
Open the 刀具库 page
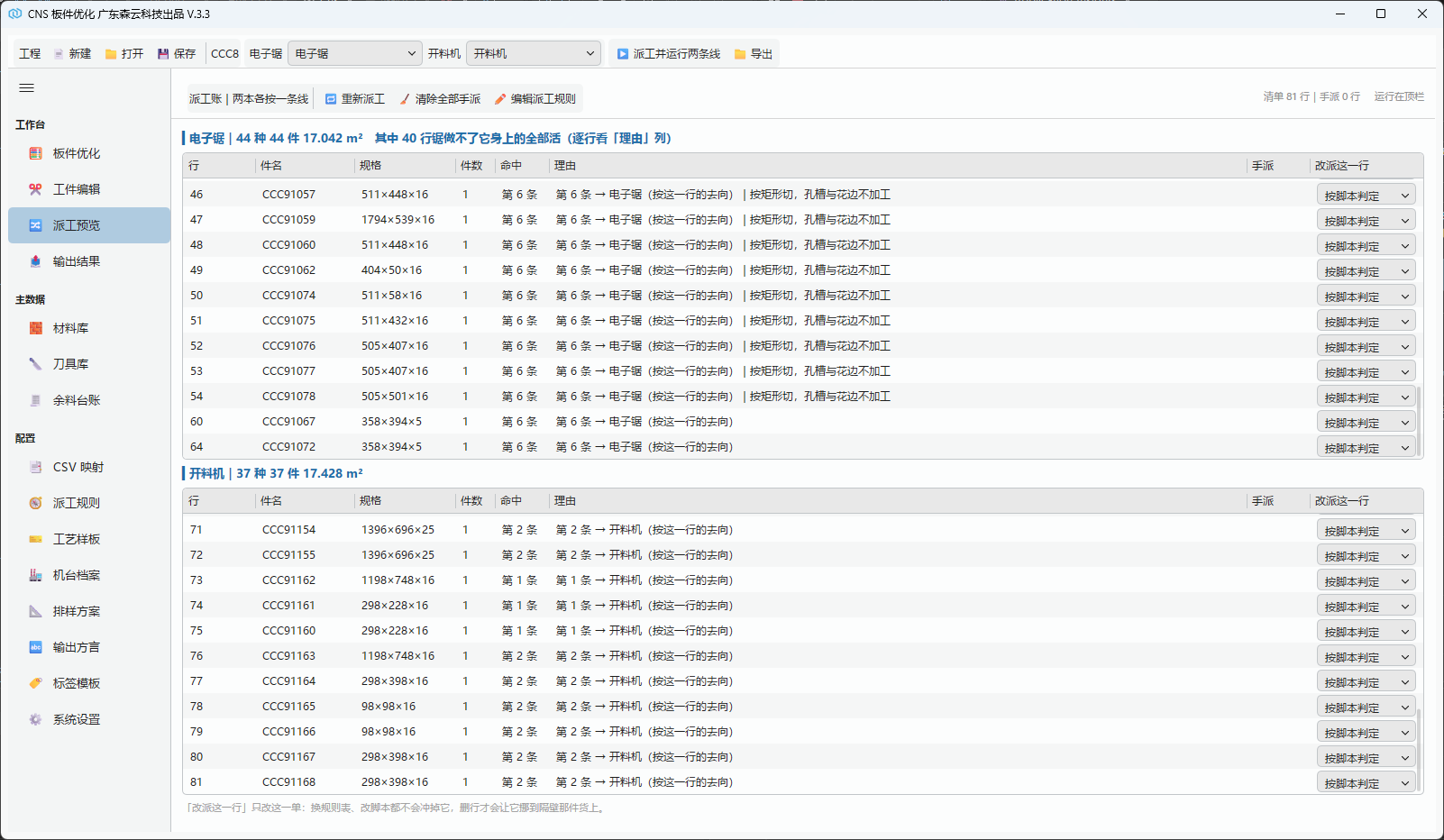[89, 364]
